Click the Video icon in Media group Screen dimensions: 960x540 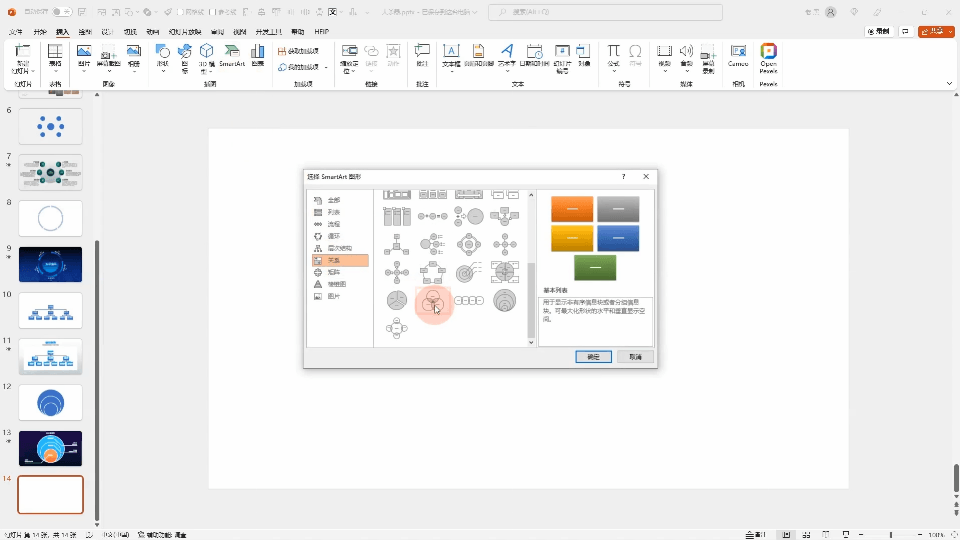pos(664,51)
